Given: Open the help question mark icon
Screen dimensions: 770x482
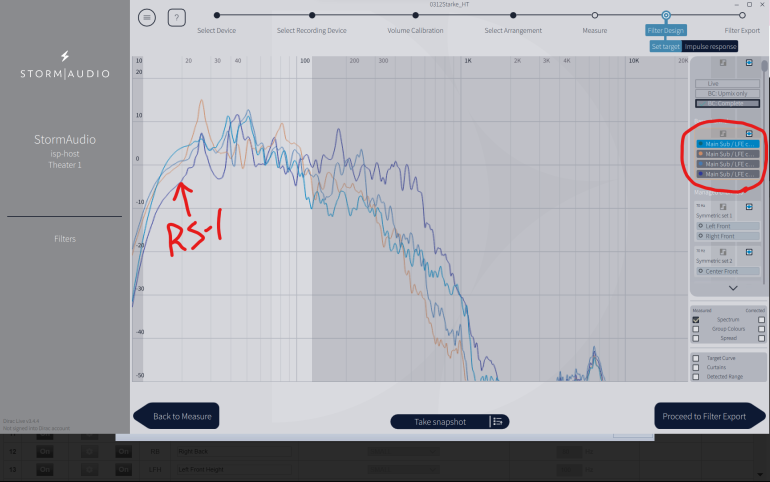Looking at the screenshot, I should [x=177, y=18].
